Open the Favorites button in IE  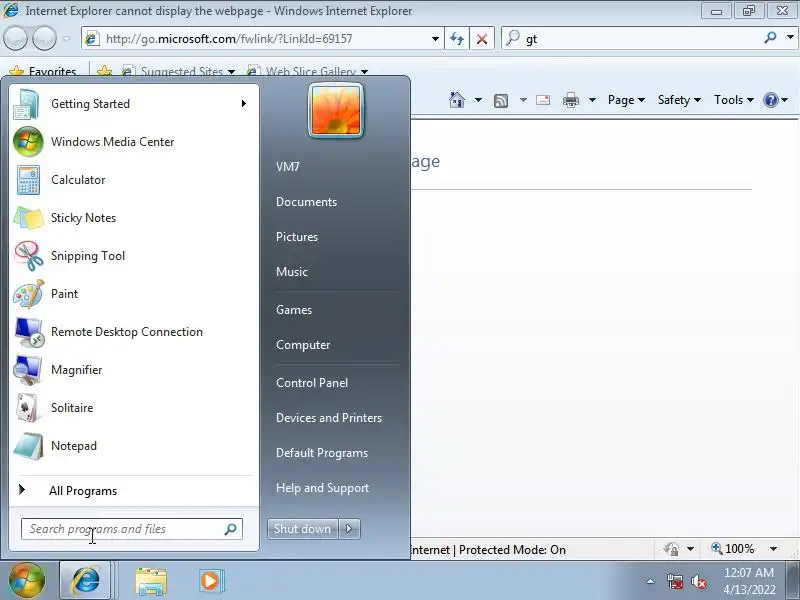[x=43, y=71]
